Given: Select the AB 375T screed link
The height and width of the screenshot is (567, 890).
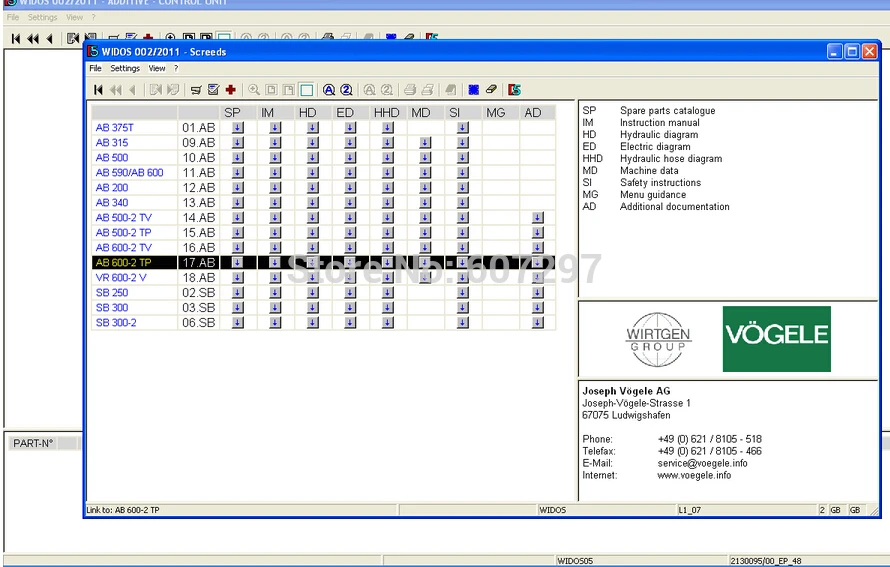Looking at the screenshot, I should click(x=115, y=128).
